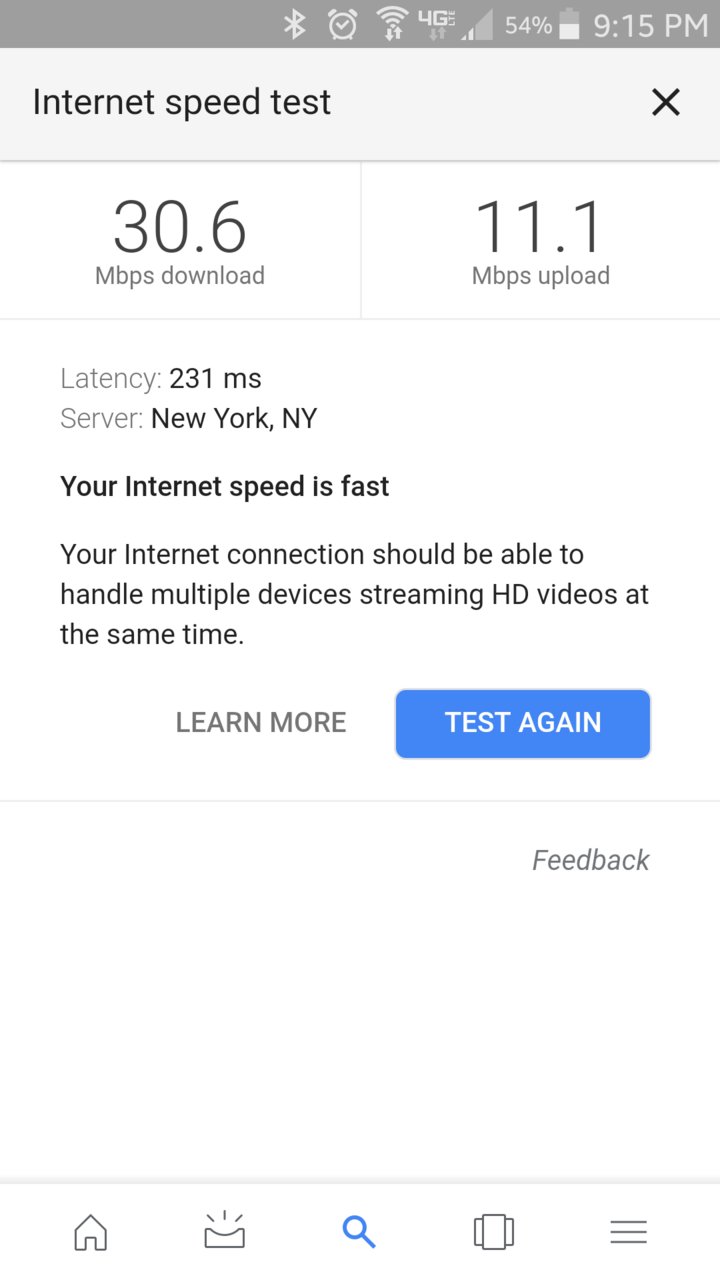Tap the 4G LTE network indicator
Image resolution: width=720 pixels, height=1280 pixels.
[436, 24]
